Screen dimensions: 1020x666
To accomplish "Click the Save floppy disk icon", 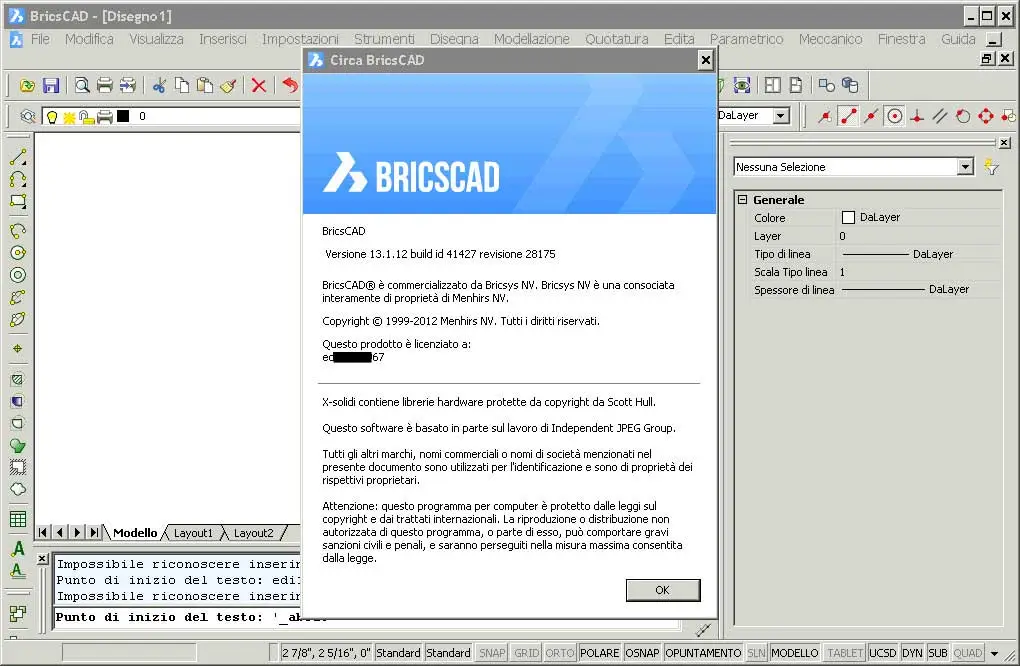I will coord(51,85).
